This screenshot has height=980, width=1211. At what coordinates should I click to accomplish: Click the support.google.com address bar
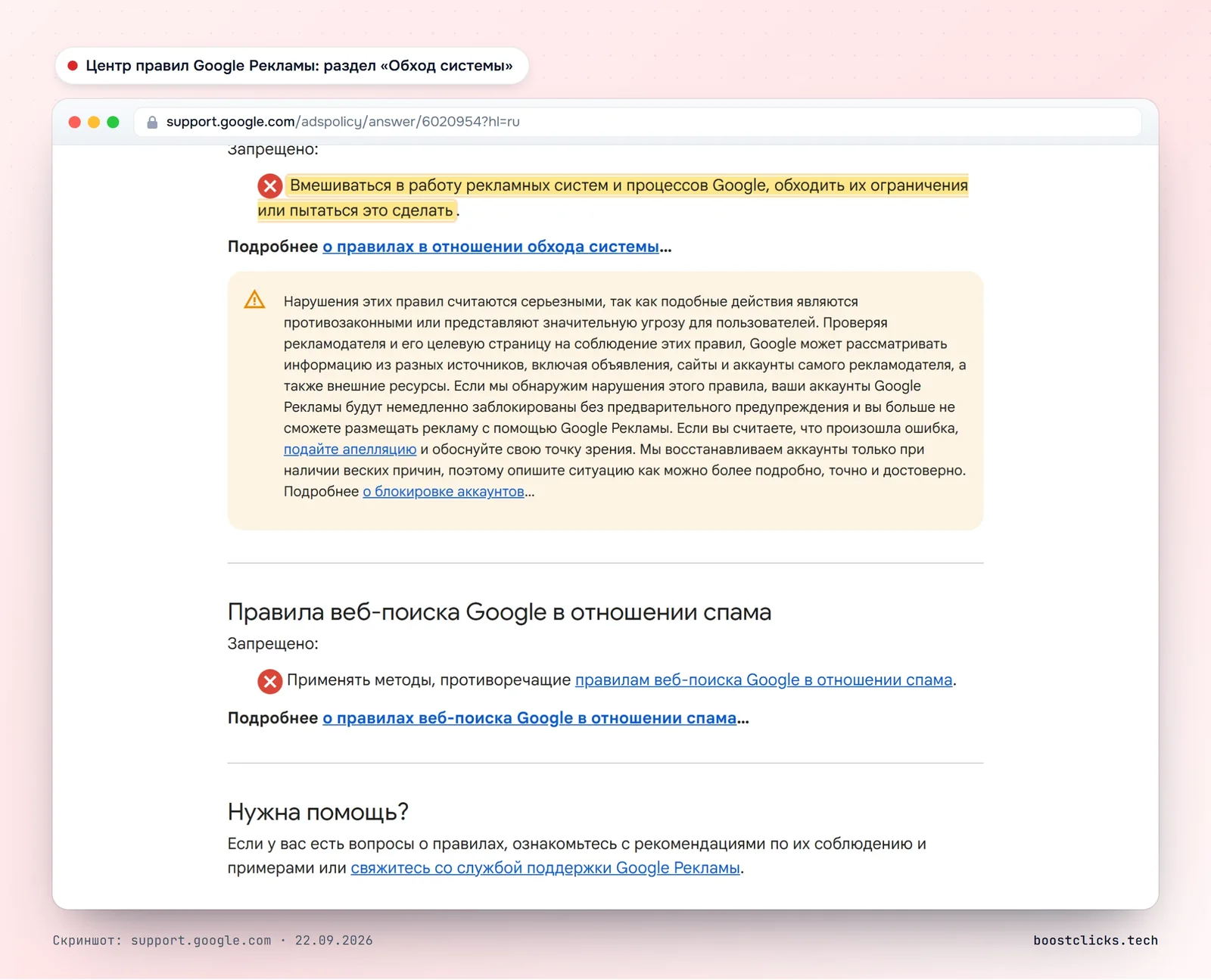point(637,122)
